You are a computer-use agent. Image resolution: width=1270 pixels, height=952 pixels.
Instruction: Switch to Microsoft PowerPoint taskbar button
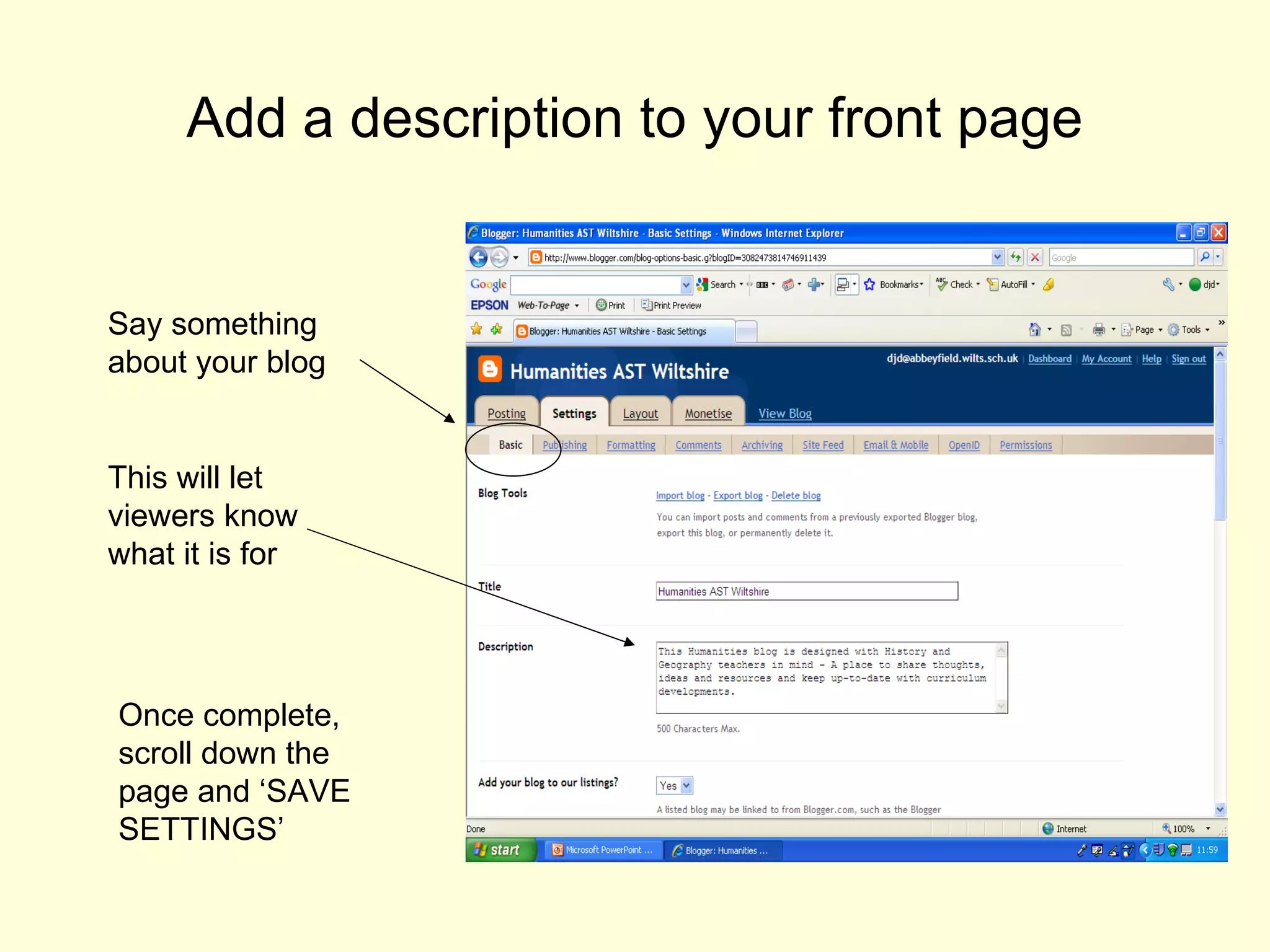[603, 850]
